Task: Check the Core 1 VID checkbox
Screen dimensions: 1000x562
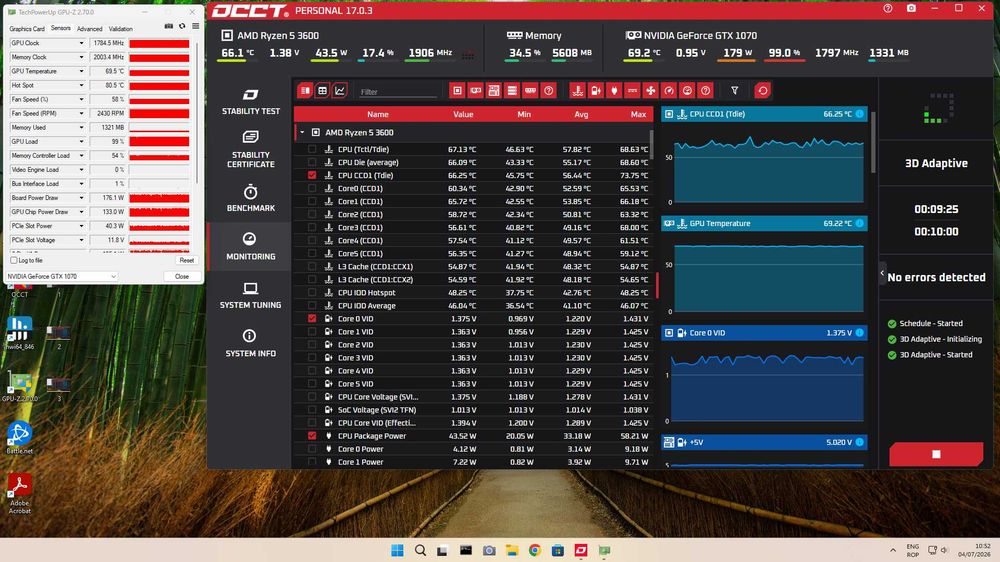Action: coord(312,332)
